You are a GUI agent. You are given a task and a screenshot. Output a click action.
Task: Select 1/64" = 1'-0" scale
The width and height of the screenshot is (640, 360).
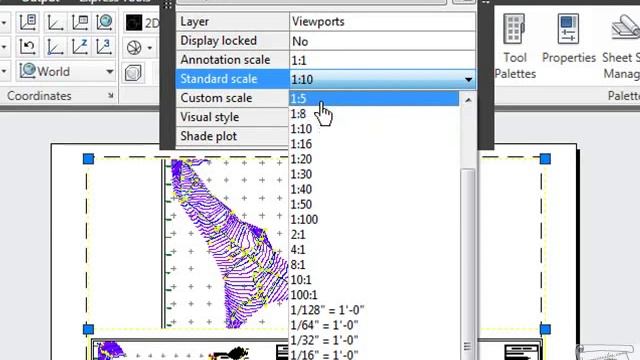click(374, 325)
